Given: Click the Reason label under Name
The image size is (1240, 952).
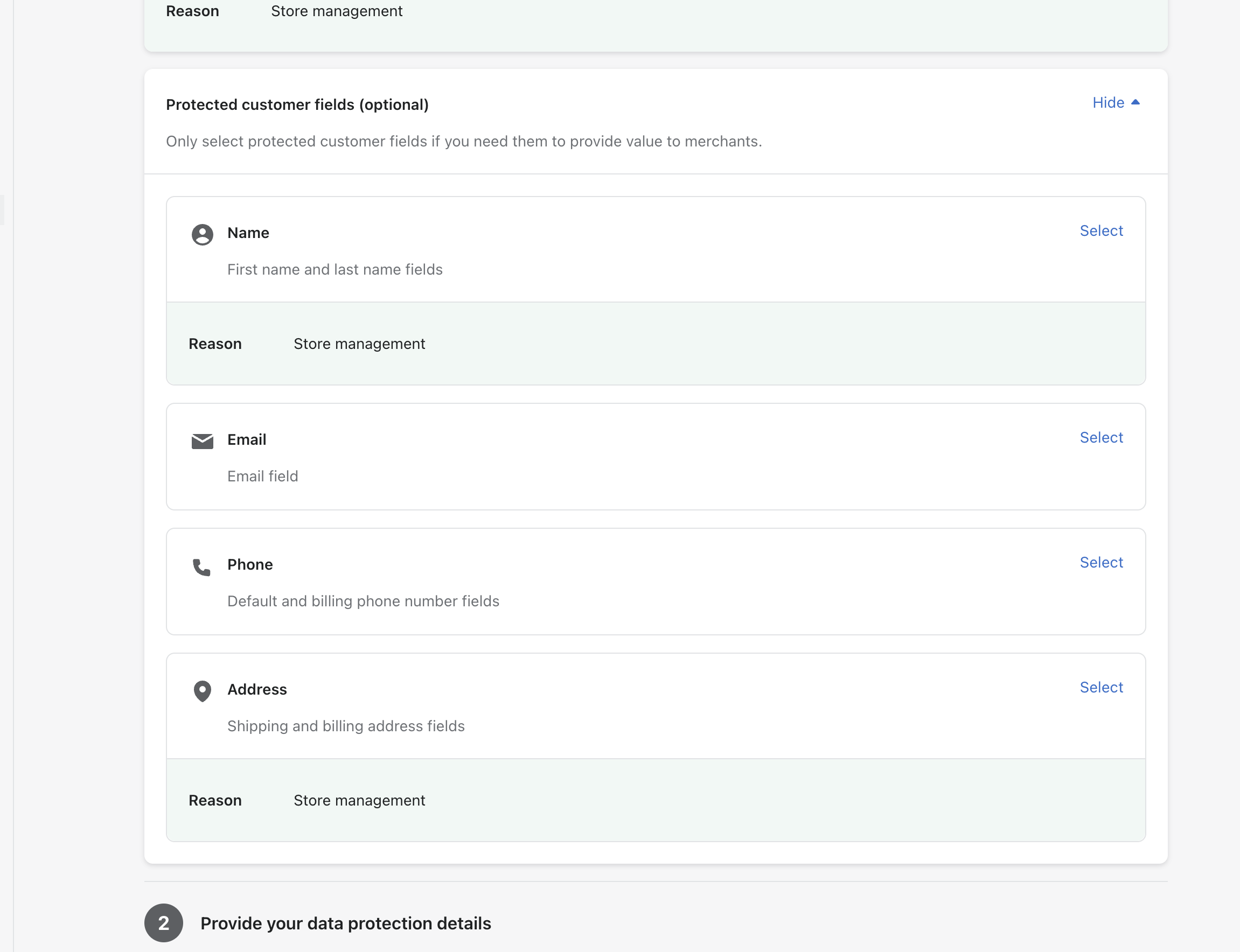Looking at the screenshot, I should (215, 344).
